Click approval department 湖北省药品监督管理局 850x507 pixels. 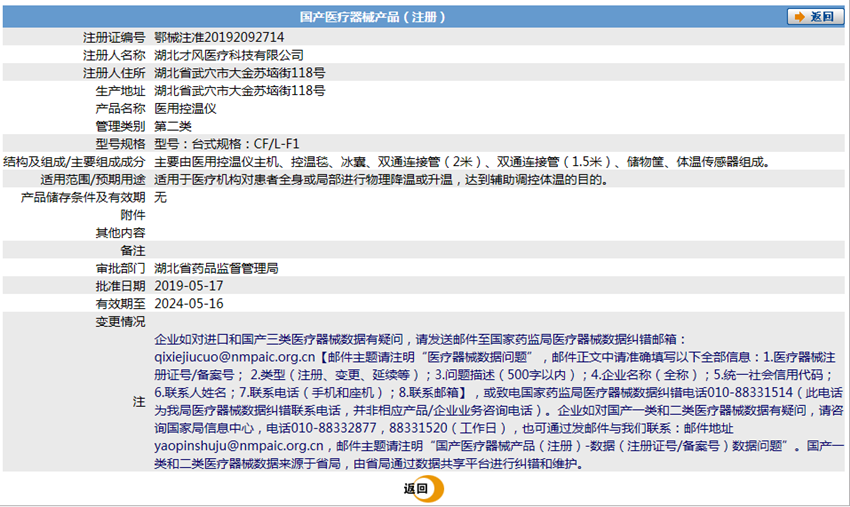216,268
